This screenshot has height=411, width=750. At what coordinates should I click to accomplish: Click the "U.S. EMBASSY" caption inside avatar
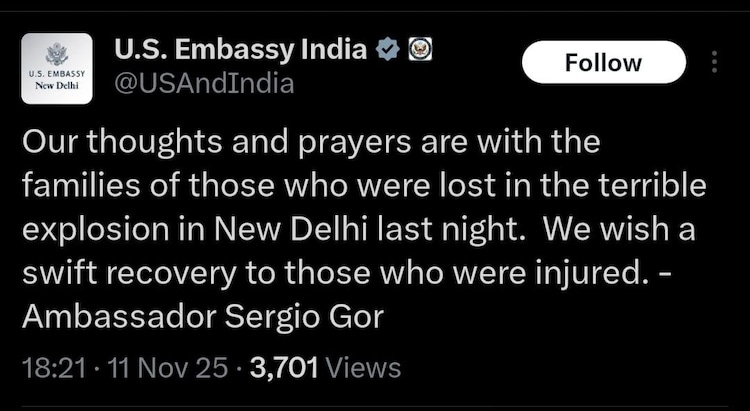pyautogui.click(x=57, y=74)
